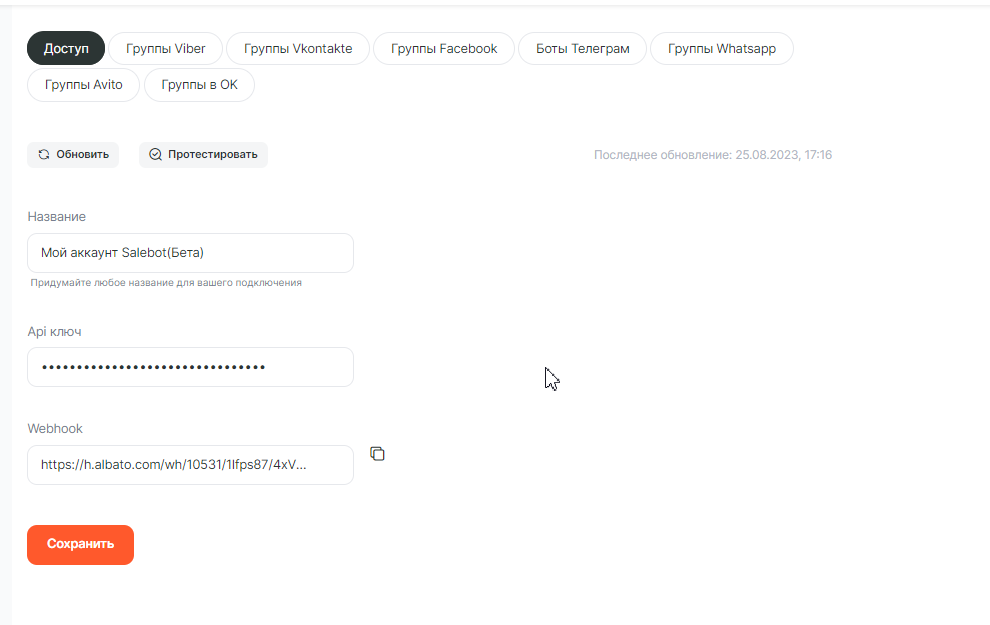Click into the Api ключ password field

click(x=190, y=367)
